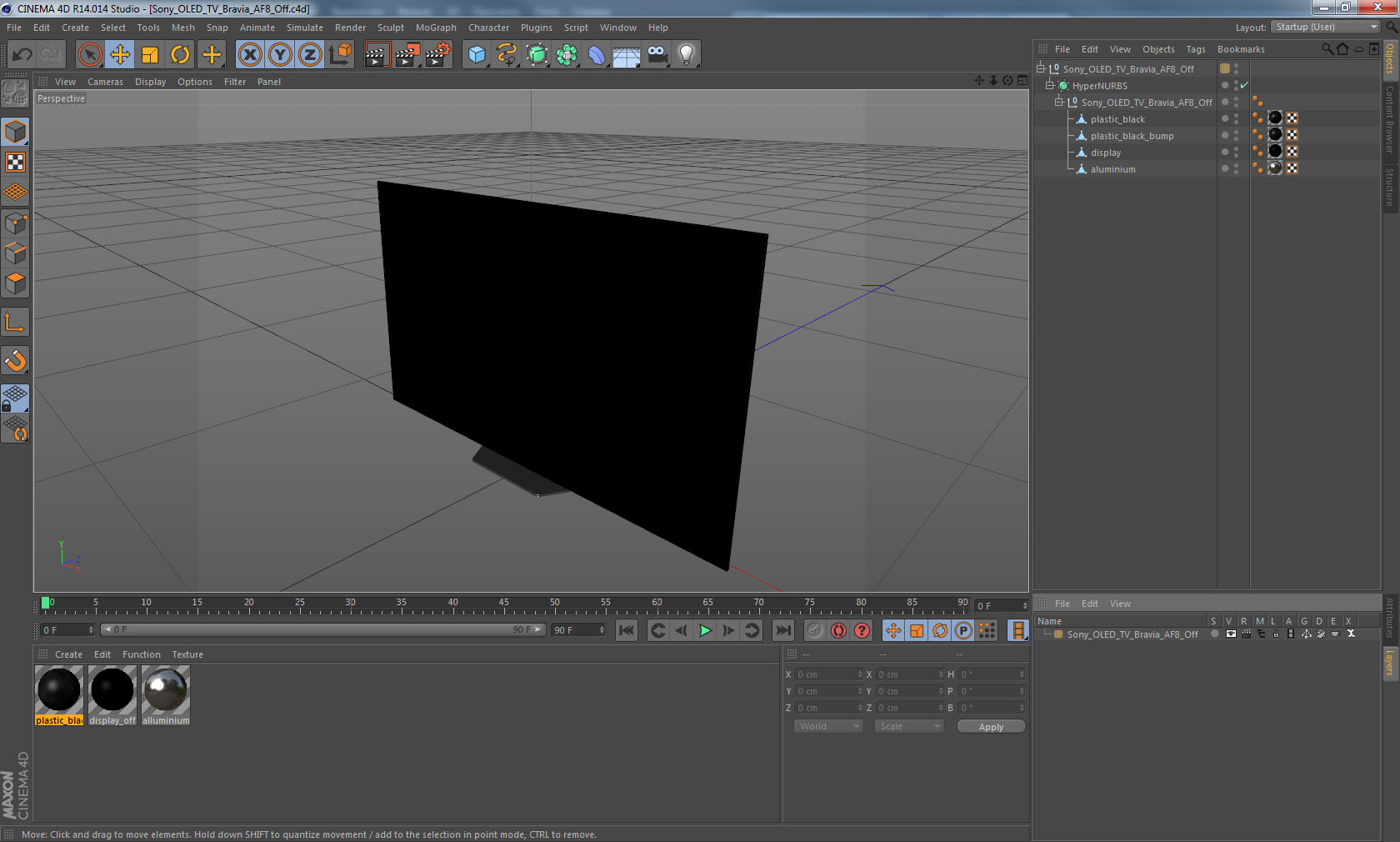Switch to Model mode cube icon
The height and width of the screenshot is (842, 1400).
15,132
